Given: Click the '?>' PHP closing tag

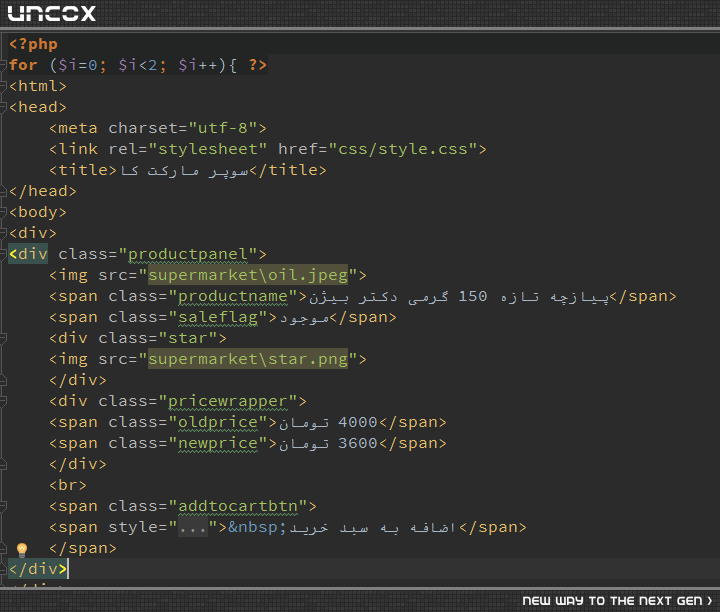Looking at the screenshot, I should pos(258,65).
